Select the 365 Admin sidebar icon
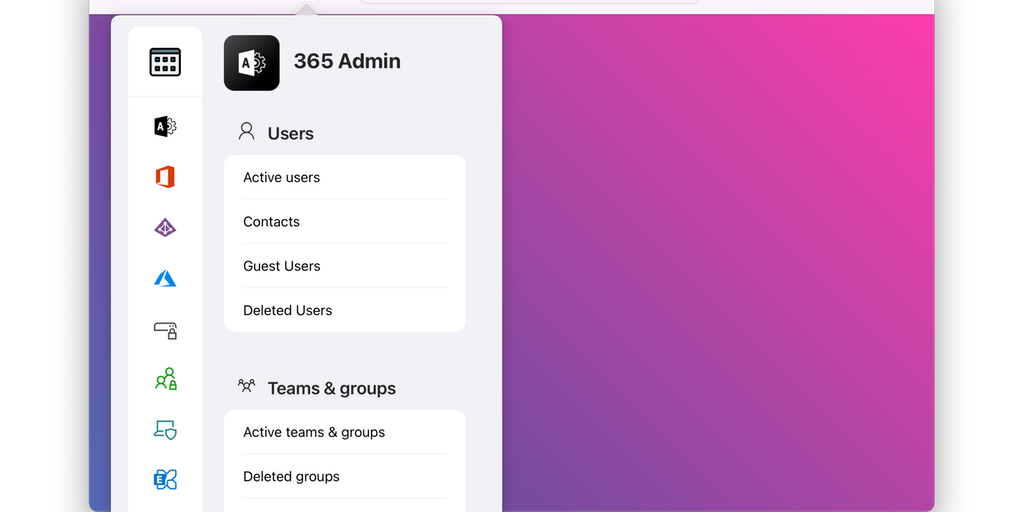This screenshot has width=1024, height=512. (x=165, y=126)
